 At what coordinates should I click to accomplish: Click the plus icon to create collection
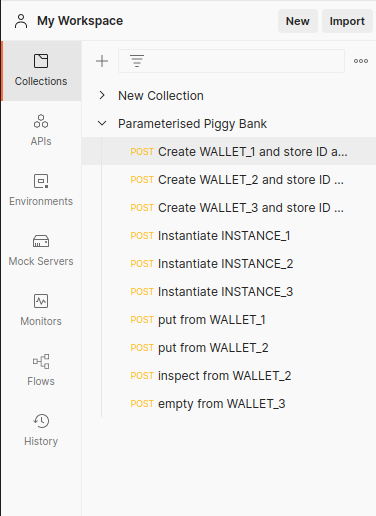pyautogui.click(x=102, y=61)
